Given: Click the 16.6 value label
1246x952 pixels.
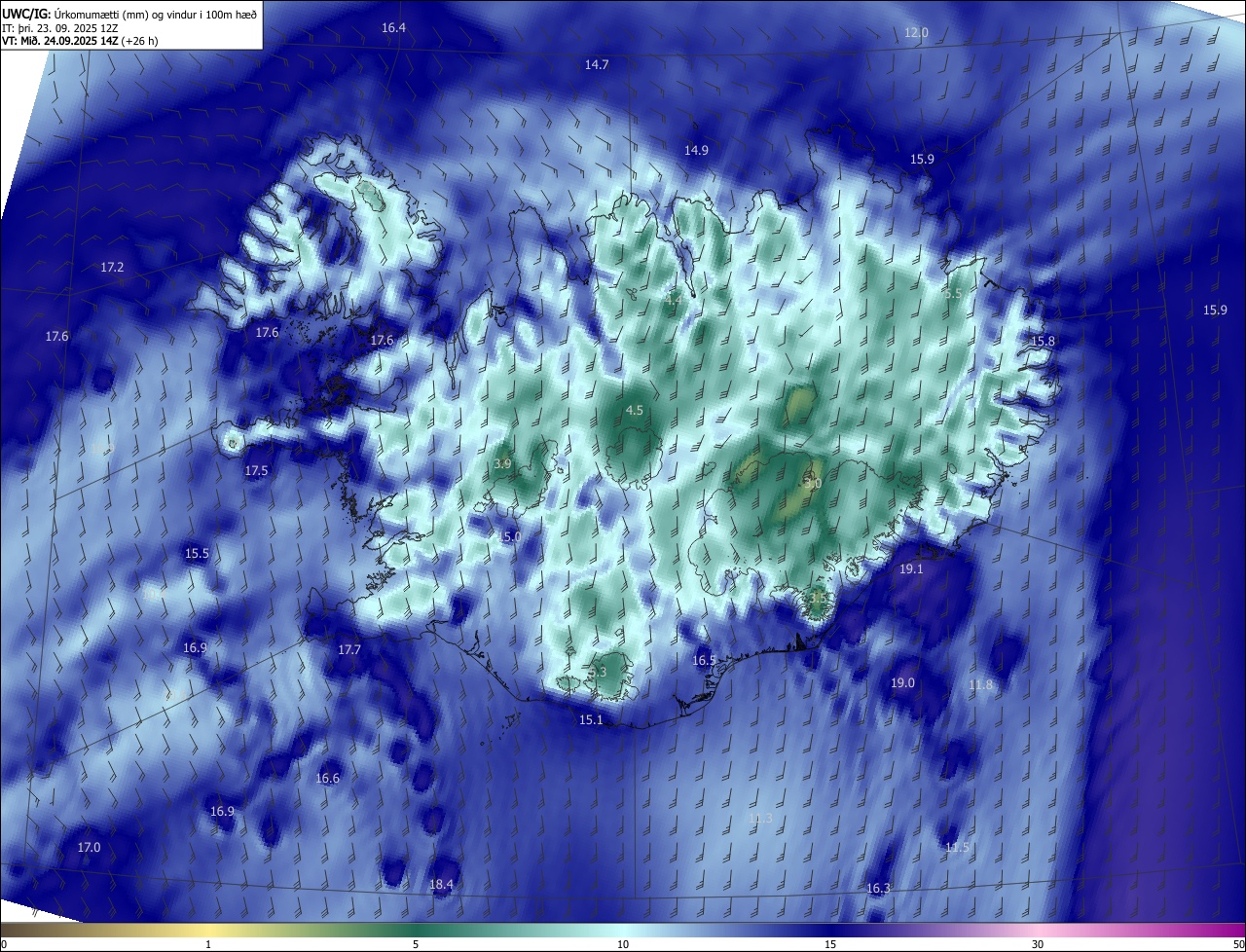Looking at the screenshot, I should 328,779.
